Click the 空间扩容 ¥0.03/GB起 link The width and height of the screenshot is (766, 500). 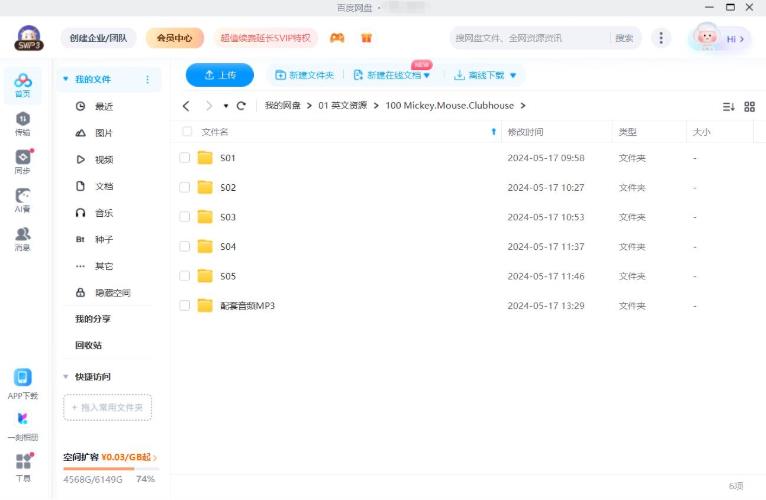[110, 457]
